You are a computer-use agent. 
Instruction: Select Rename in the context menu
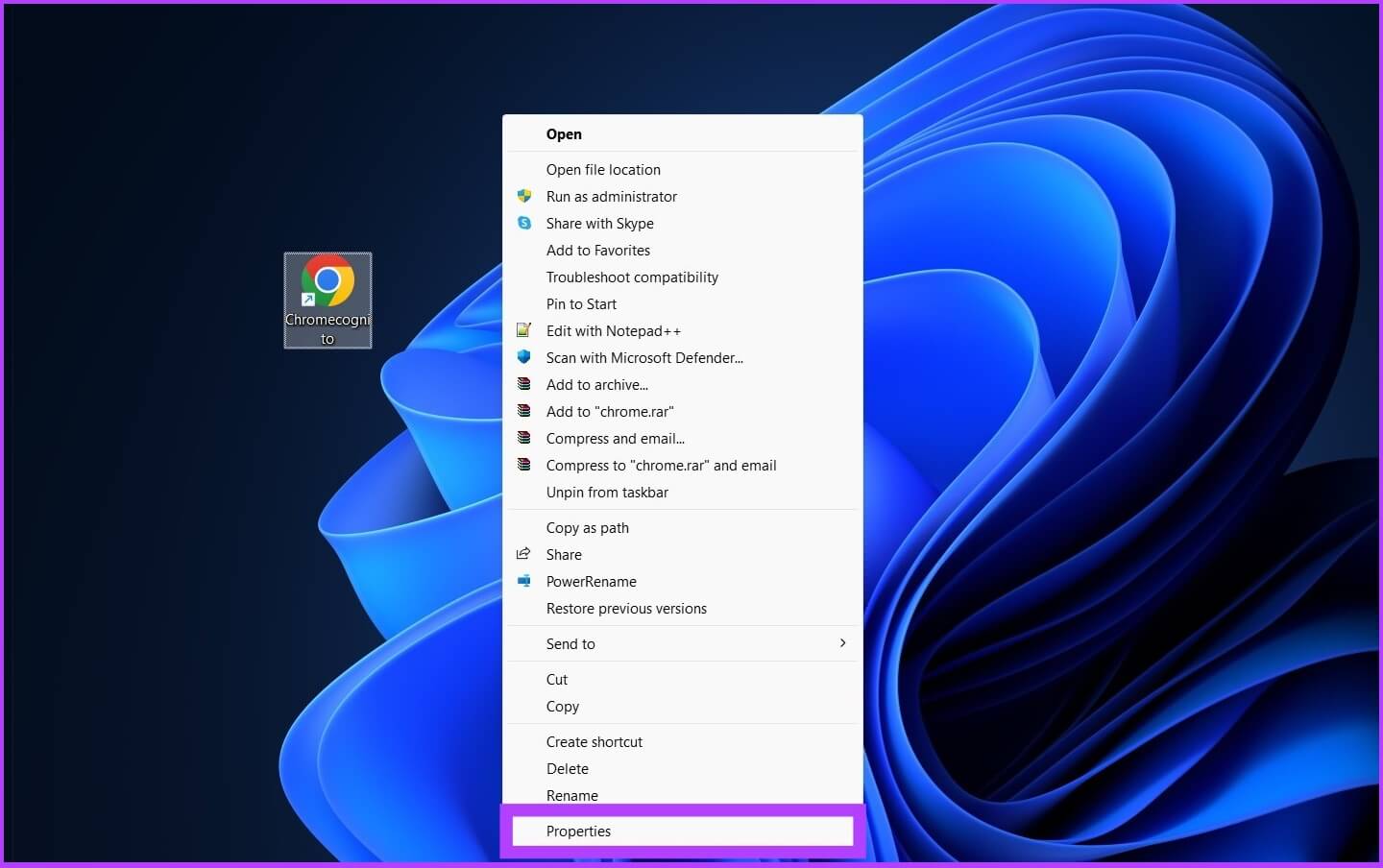tap(683, 795)
